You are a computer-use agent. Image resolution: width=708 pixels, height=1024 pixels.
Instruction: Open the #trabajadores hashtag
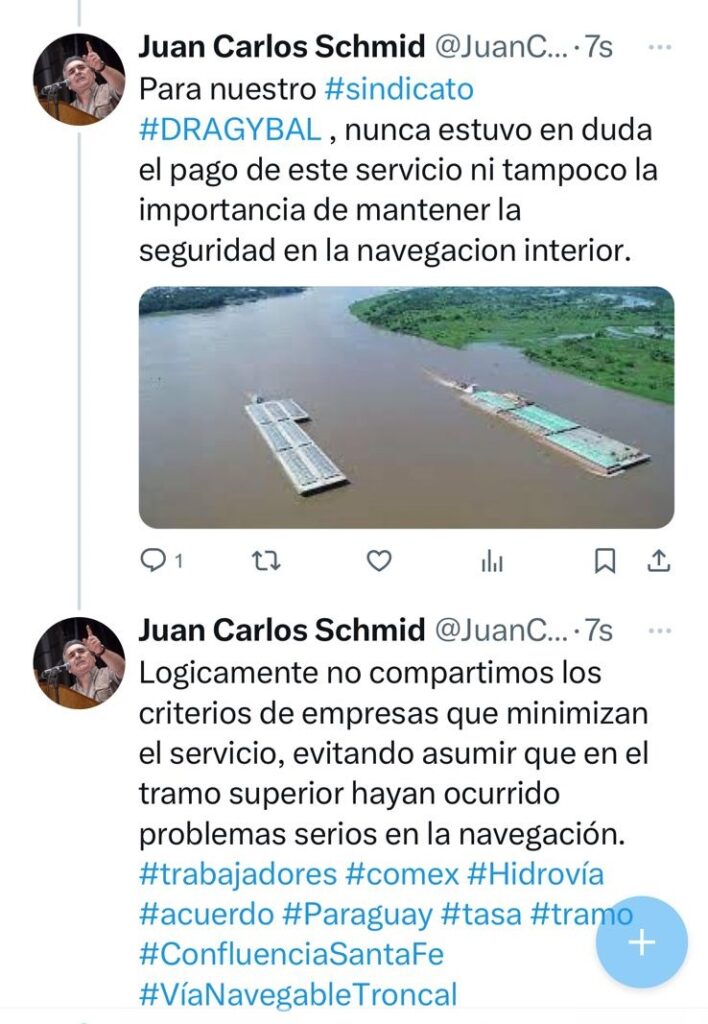point(238,874)
